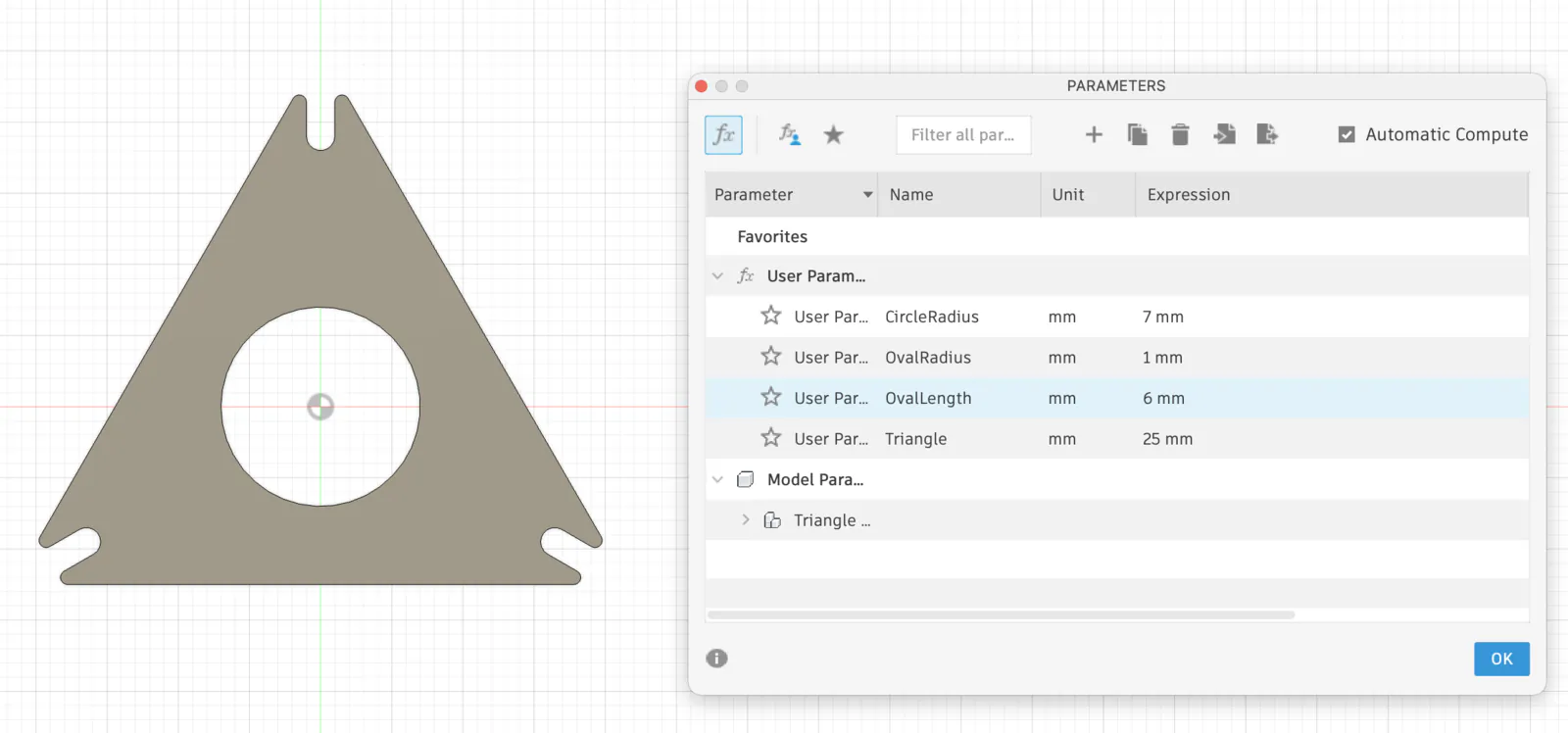This screenshot has height=733, width=1568.
Task: Favorite the OvalRadius parameter star
Action: click(x=771, y=357)
